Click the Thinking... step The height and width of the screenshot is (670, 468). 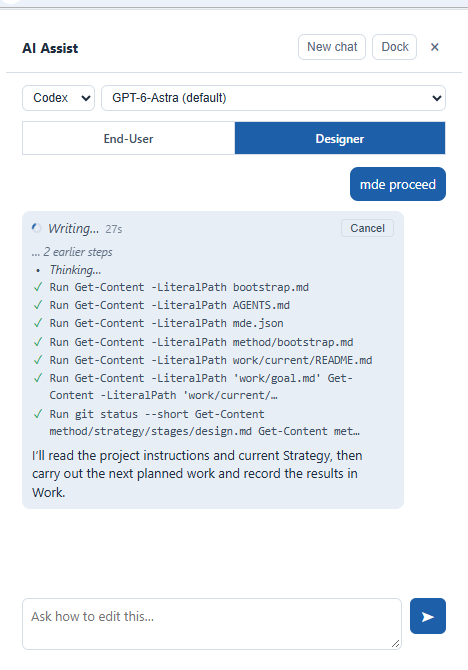click(x=75, y=270)
